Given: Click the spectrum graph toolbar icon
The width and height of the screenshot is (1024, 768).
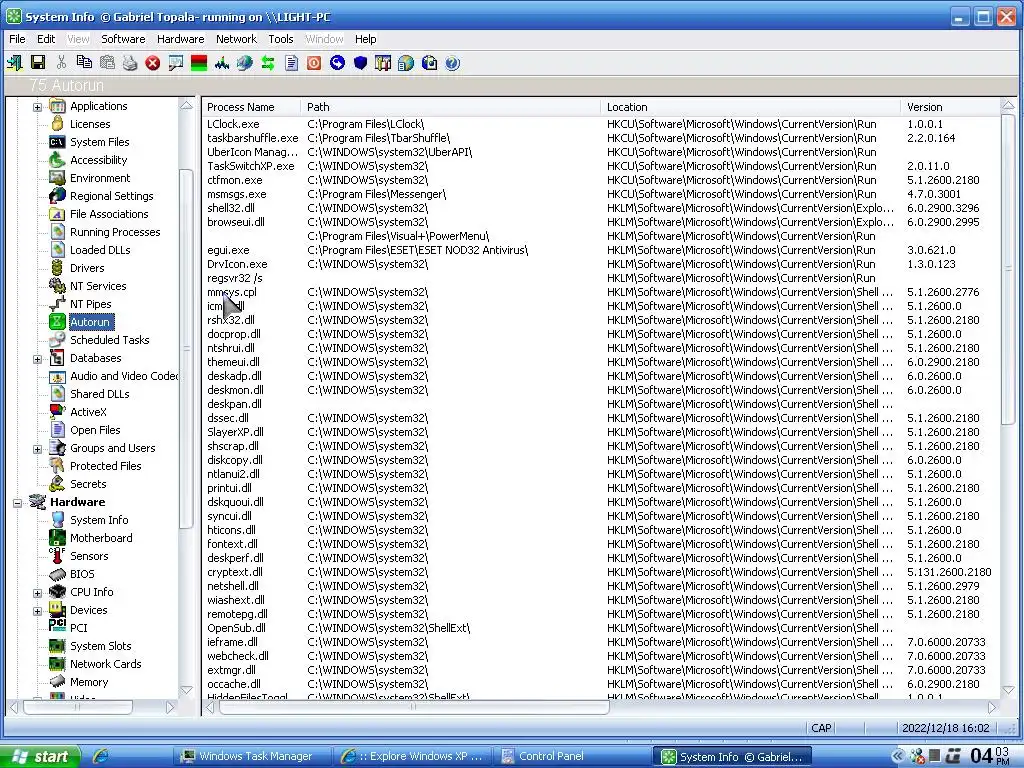Looking at the screenshot, I should [x=222, y=63].
